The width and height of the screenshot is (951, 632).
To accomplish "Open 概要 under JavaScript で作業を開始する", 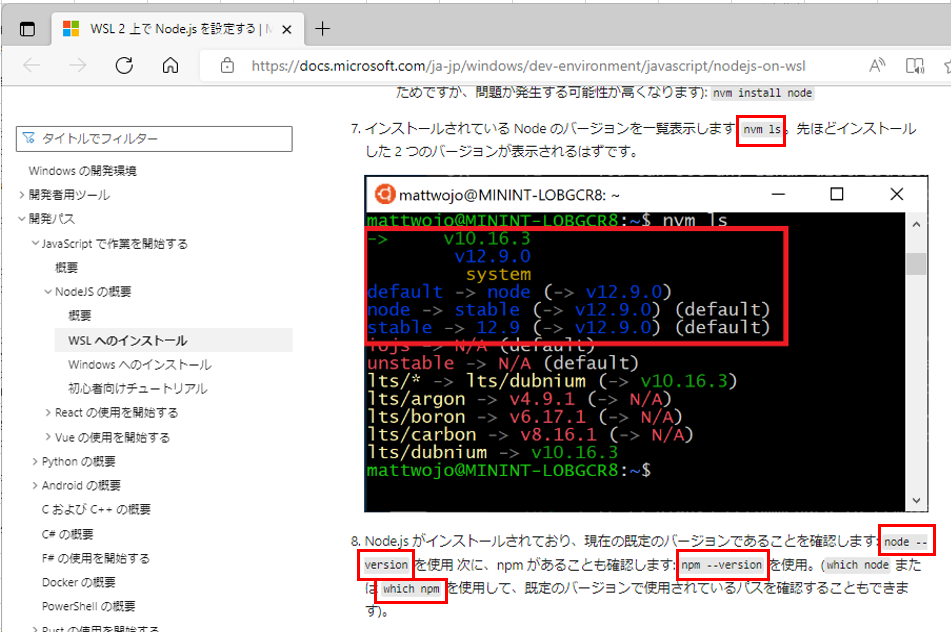I will (66, 267).
